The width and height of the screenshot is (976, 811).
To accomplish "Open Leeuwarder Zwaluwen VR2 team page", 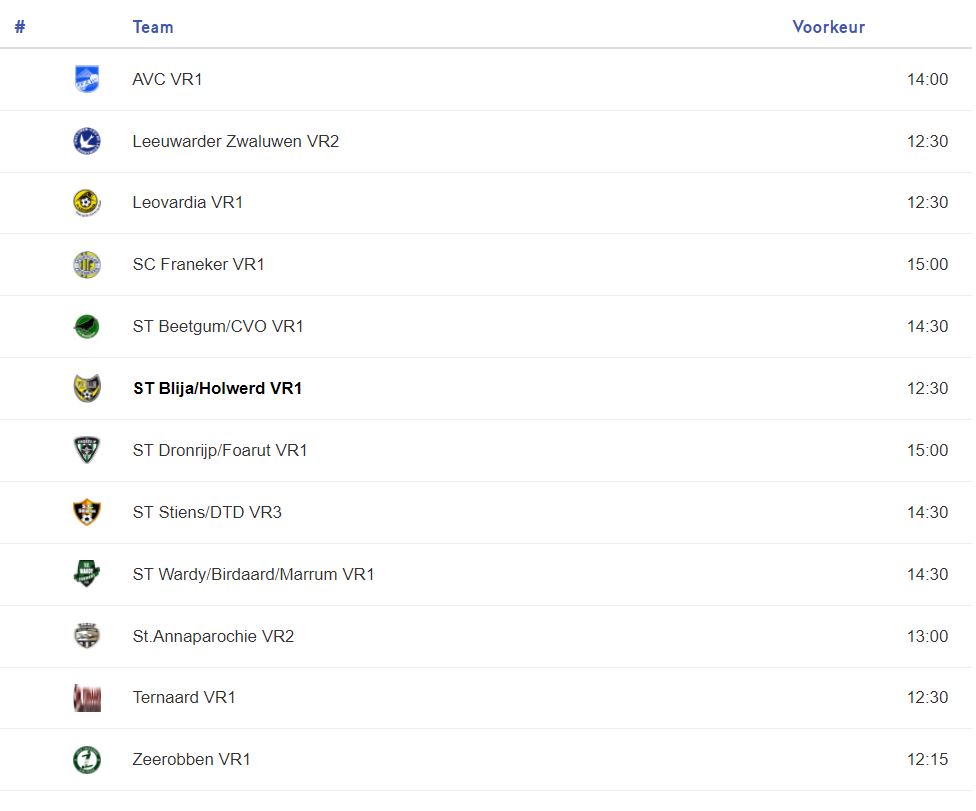I will click(235, 141).
